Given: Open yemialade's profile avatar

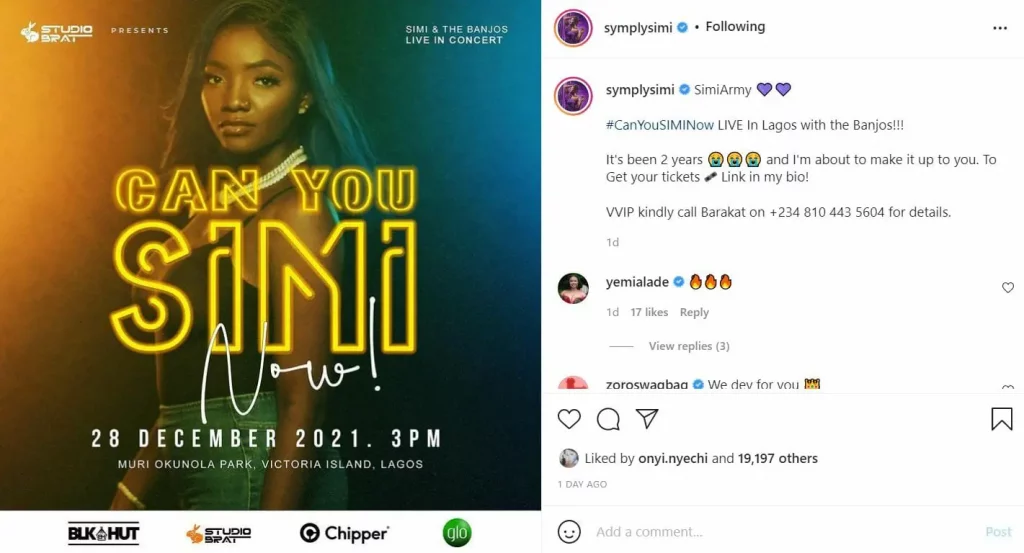Looking at the screenshot, I should 573,288.
